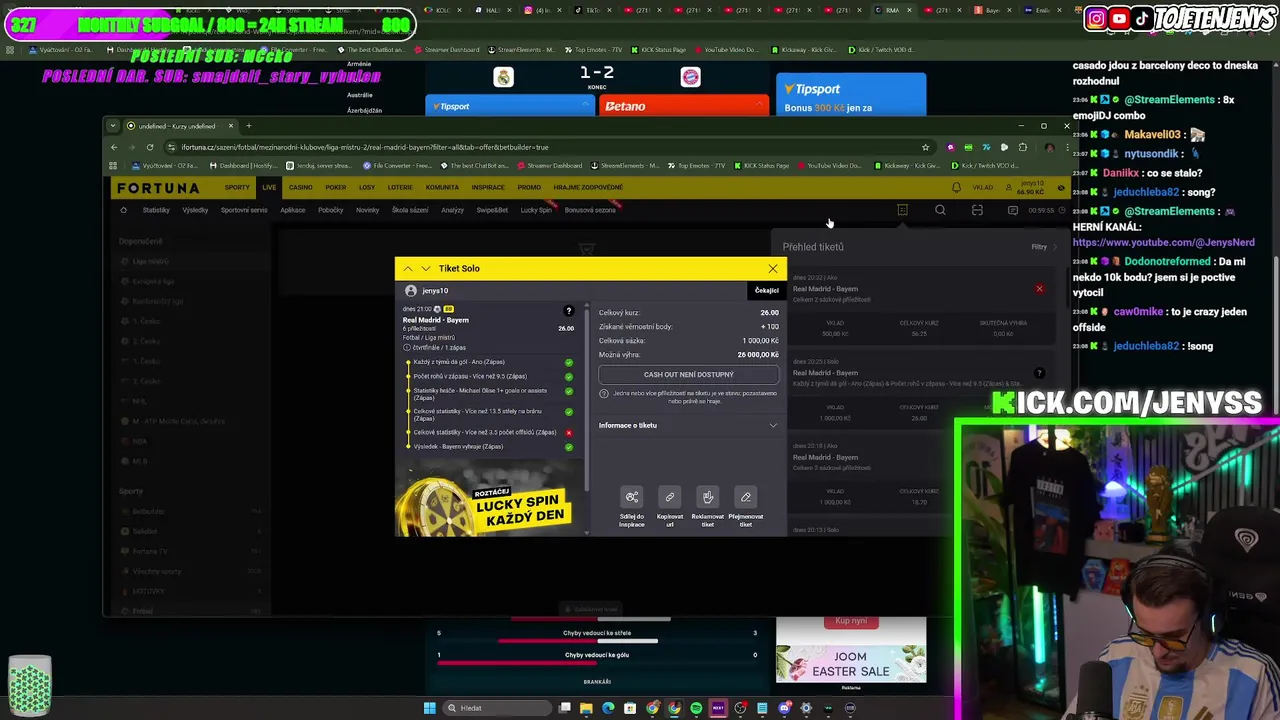The image size is (1280, 720).
Task: Open the Lucky Spin submenu link
Action: [x=536, y=210]
